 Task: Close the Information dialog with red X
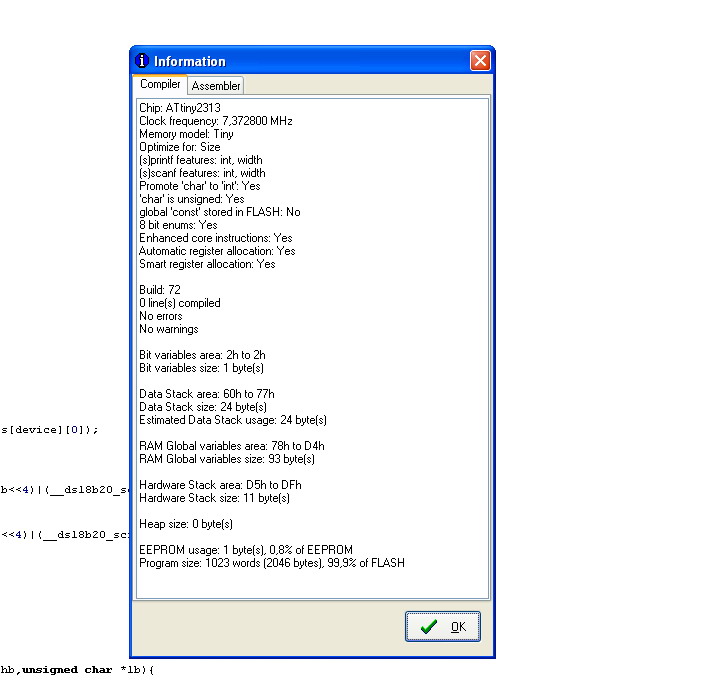coord(480,61)
